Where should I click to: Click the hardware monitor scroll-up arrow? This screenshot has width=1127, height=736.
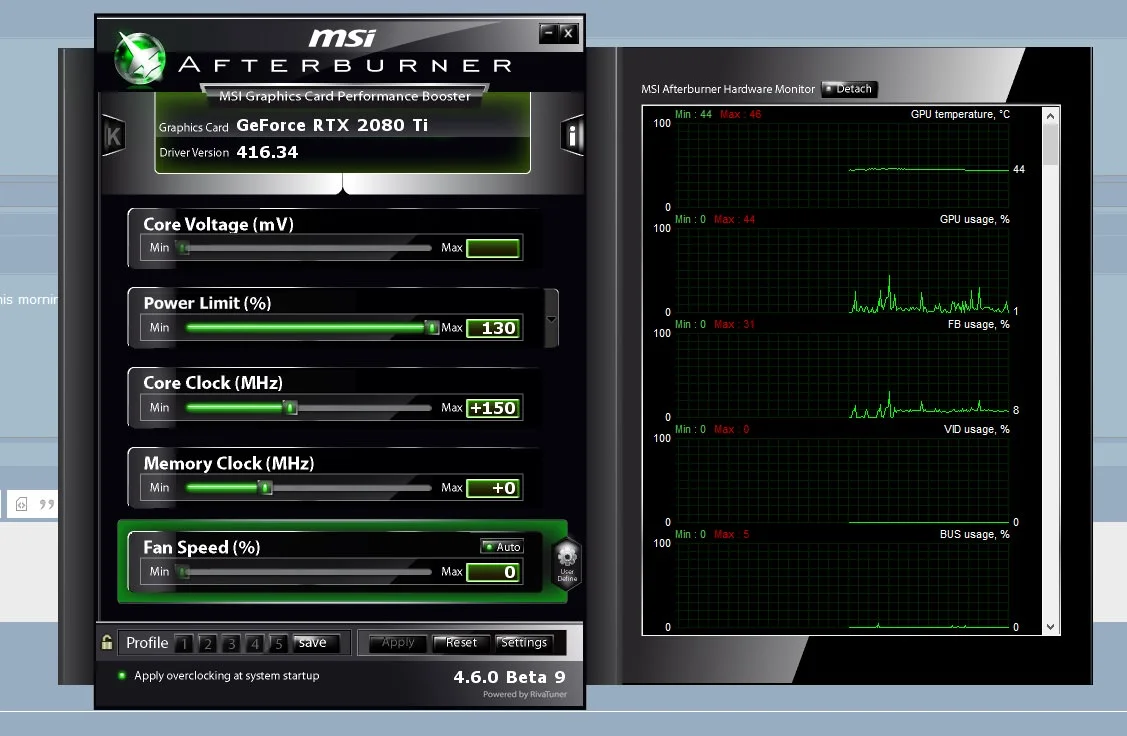1051,116
